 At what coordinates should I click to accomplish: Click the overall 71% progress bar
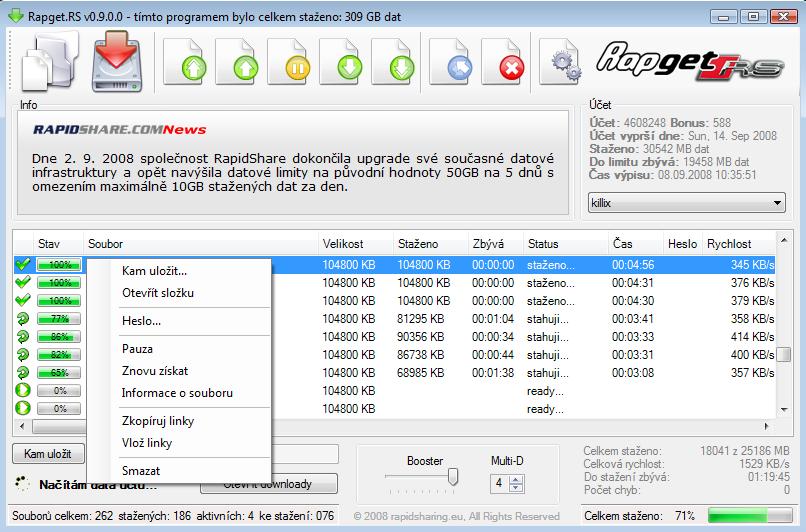pos(750,516)
